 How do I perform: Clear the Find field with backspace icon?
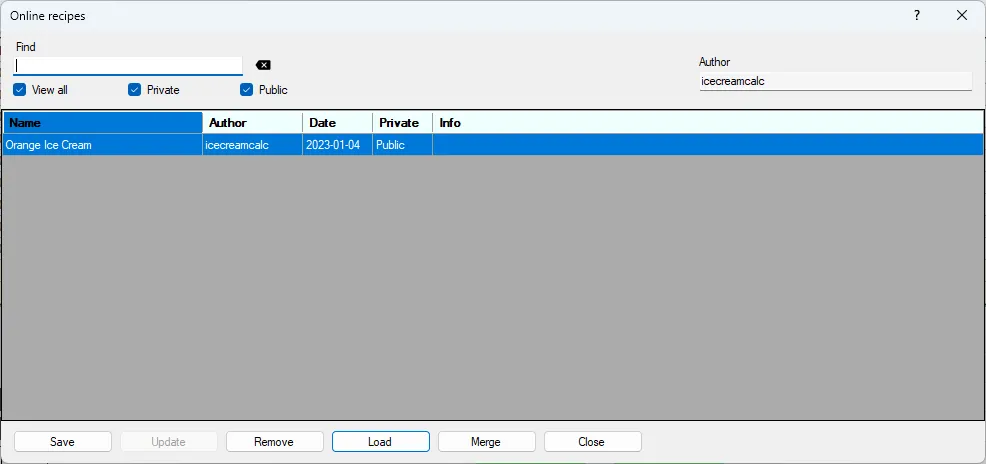pyautogui.click(x=263, y=65)
